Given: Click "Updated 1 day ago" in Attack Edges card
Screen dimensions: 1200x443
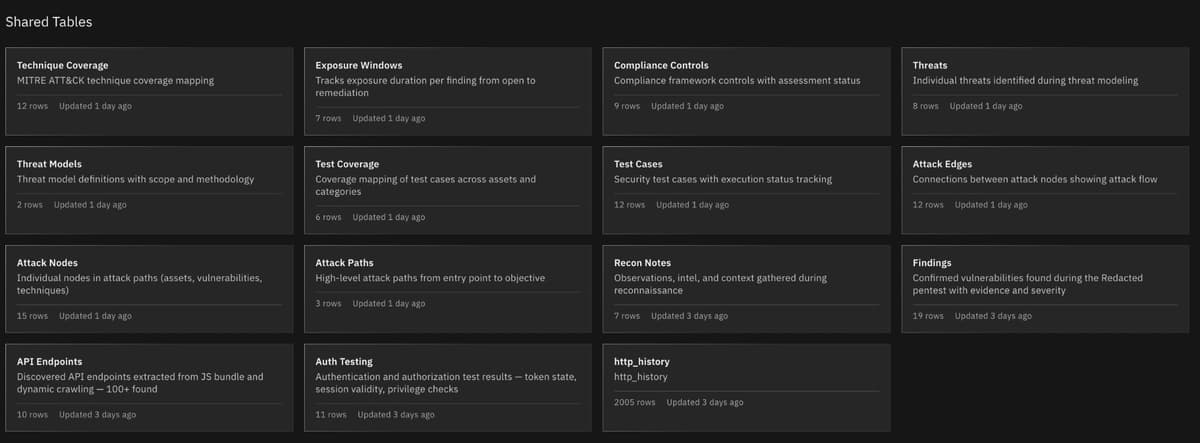Looking at the screenshot, I should (991, 205).
